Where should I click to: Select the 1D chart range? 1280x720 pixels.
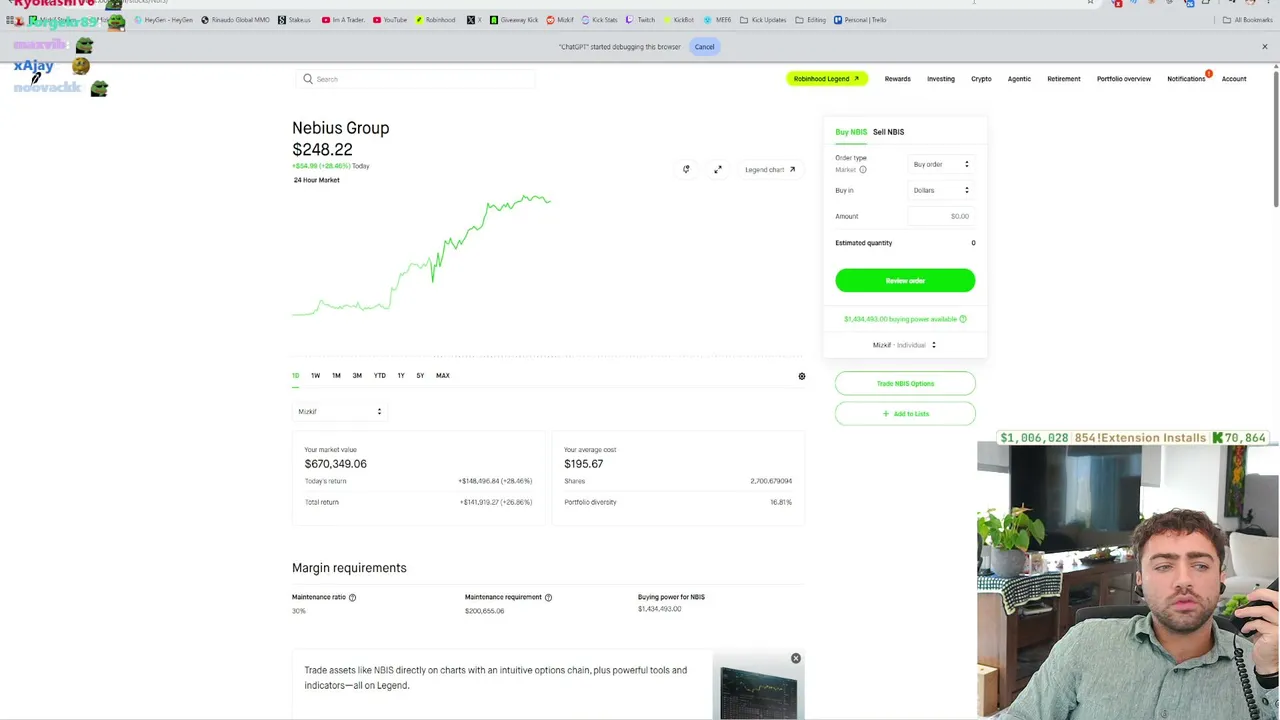click(295, 376)
